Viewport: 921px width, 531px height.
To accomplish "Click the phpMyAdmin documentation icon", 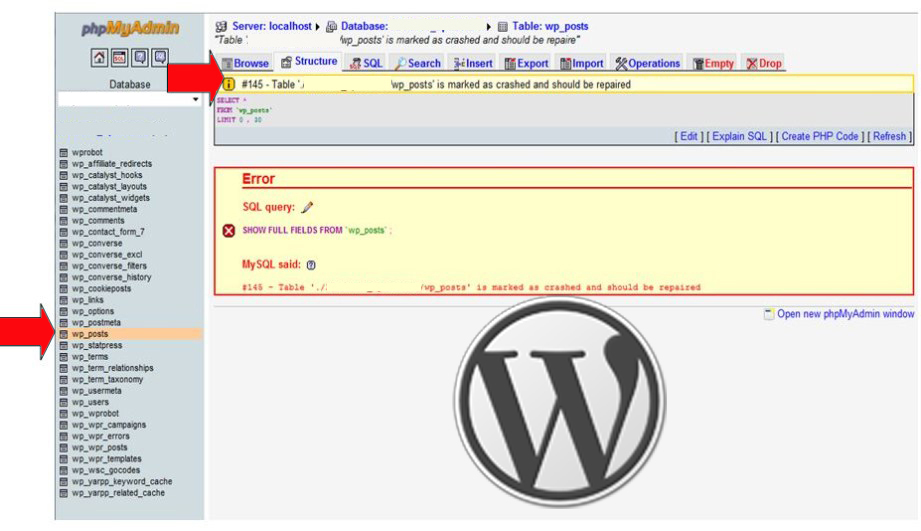I will pos(141,58).
